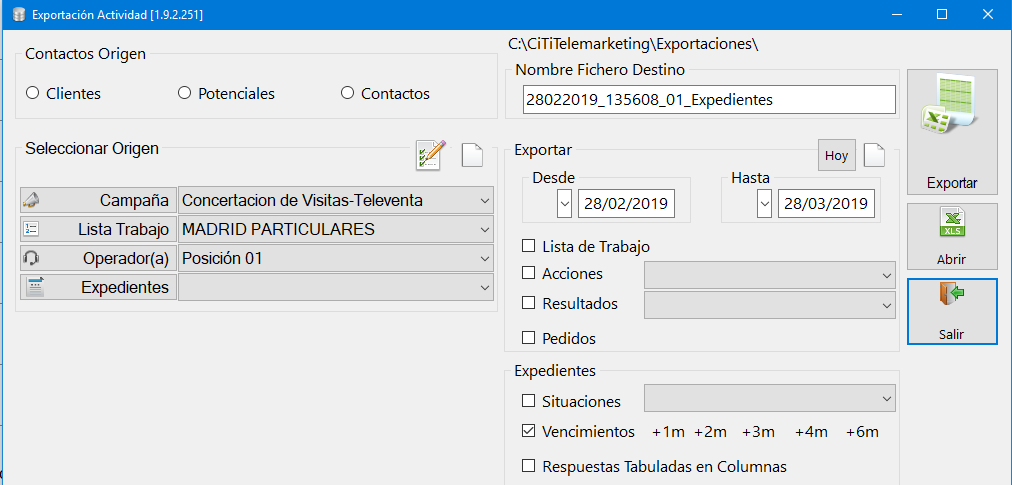The height and width of the screenshot is (485, 1012).
Task: Exit the window with Salir button
Action: (952, 312)
